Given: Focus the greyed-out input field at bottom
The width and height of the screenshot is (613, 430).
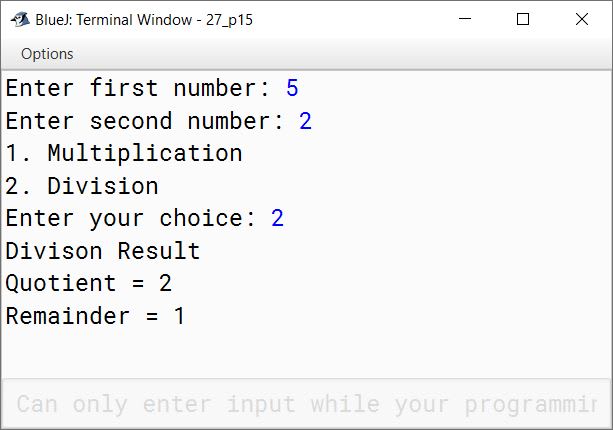Looking at the screenshot, I should (306, 404).
